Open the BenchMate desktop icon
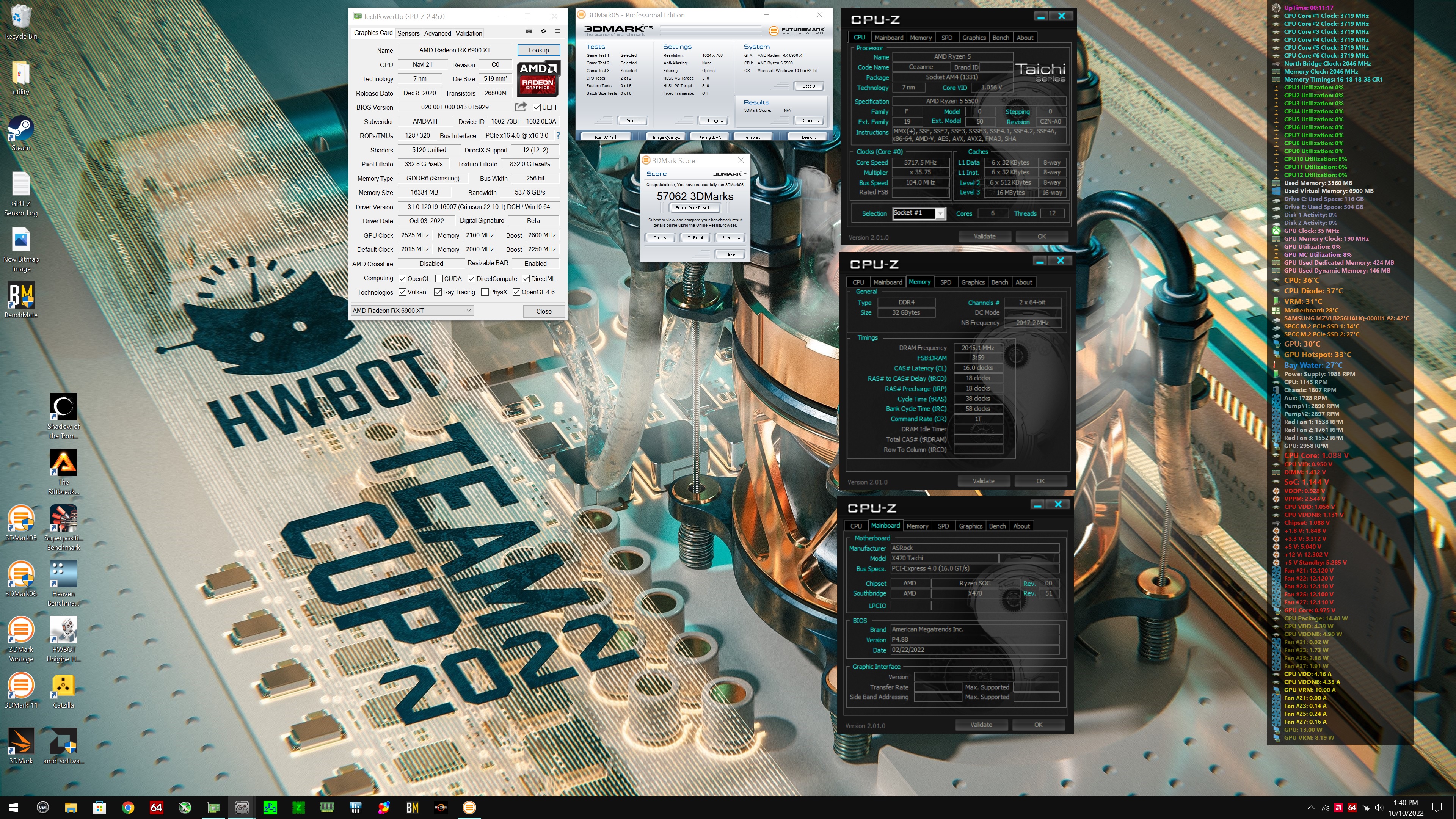 [21, 301]
